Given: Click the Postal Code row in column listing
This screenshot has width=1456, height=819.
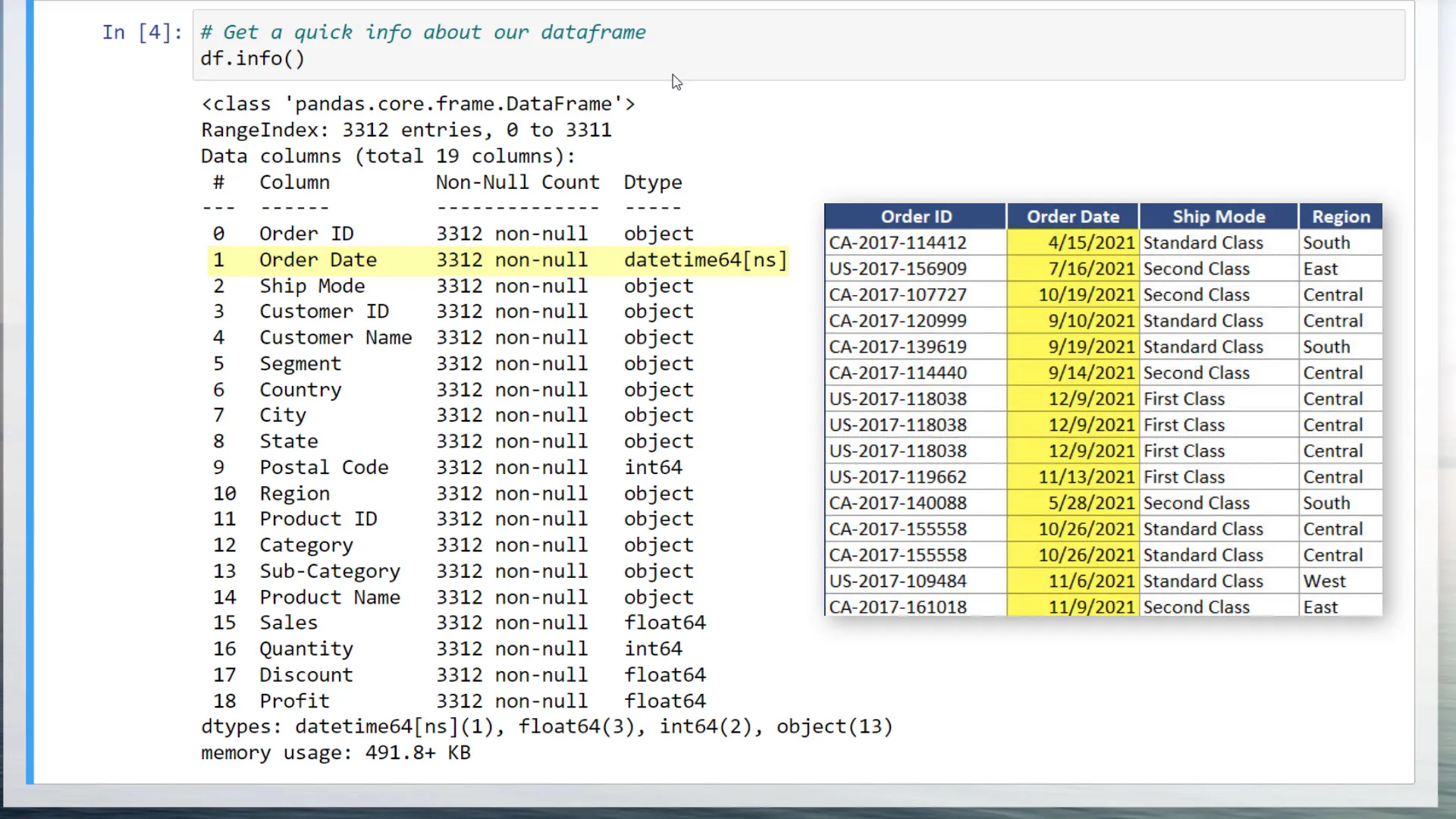Looking at the screenshot, I should click(324, 467).
